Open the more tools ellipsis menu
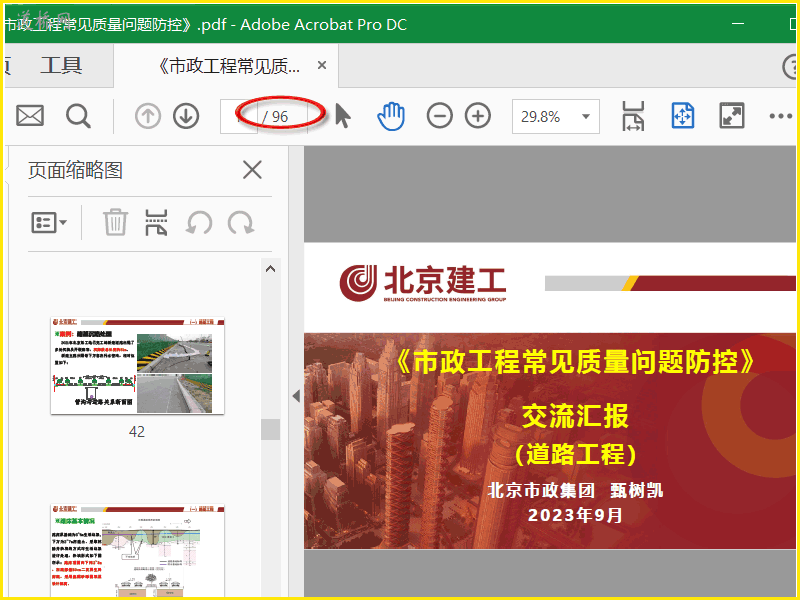800x600 pixels. [781, 116]
